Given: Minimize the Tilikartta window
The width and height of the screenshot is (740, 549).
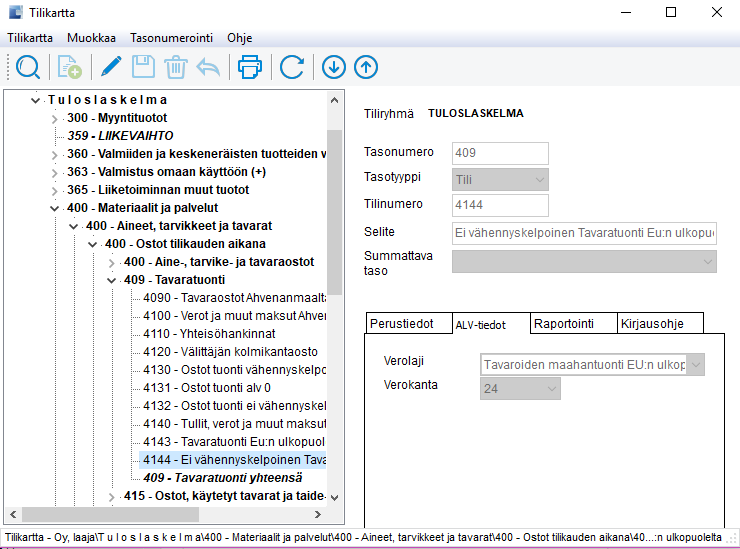Looking at the screenshot, I should pos(626,12).
